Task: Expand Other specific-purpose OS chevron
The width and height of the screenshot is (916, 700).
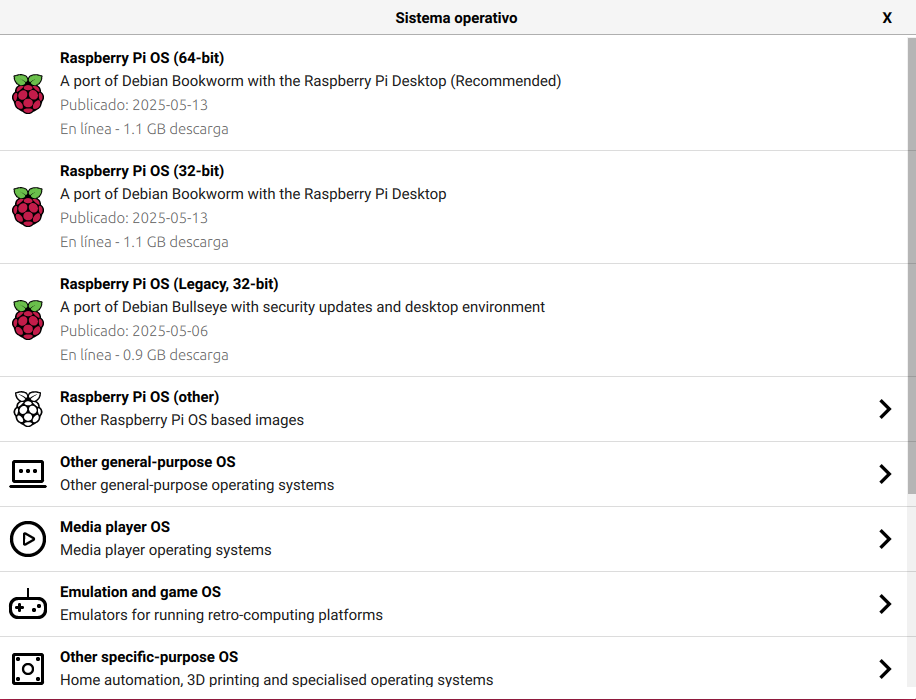Action: [x=885, y=669]
